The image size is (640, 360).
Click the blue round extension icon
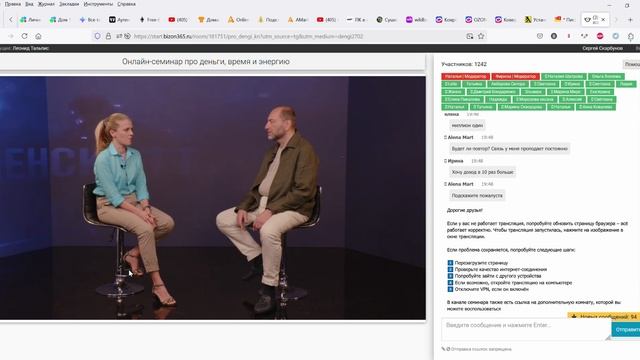616,36
